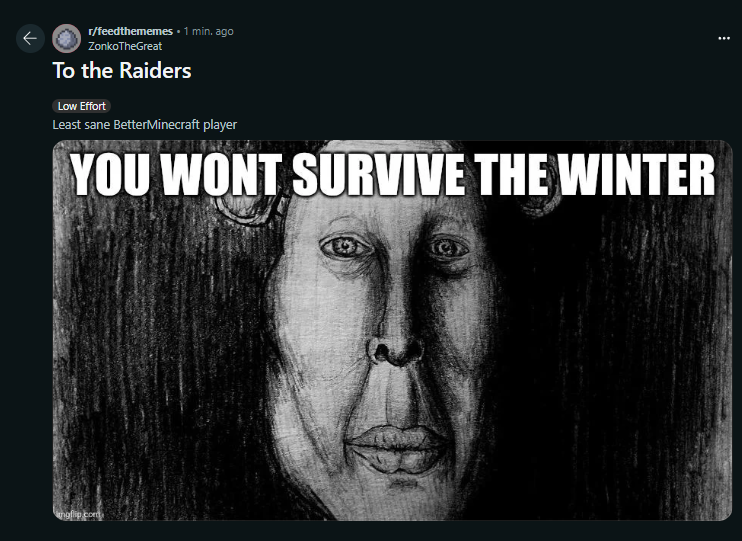Click the word 'WINTER' in the meme caption

[635, 175]
